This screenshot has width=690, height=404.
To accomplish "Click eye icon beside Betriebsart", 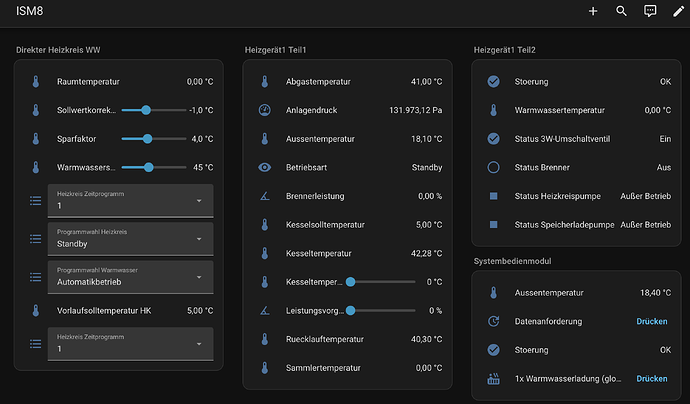I will 264,167.
